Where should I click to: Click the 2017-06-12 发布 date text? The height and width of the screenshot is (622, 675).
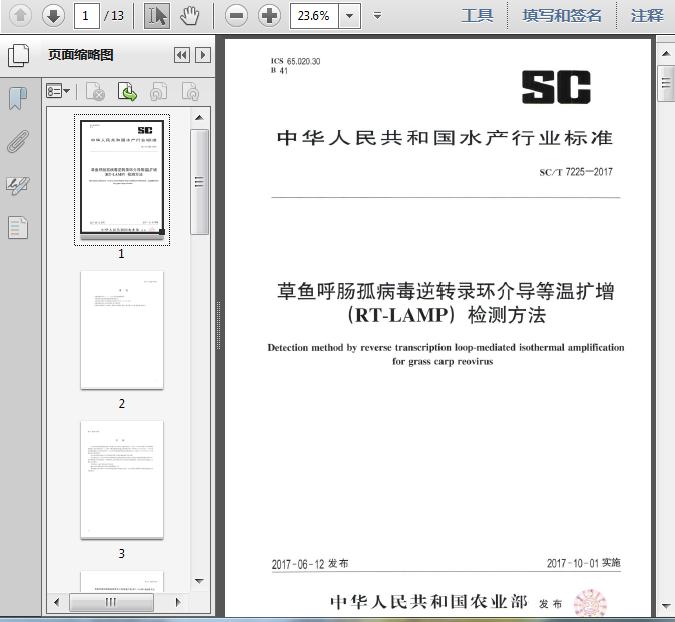(310, 564)
